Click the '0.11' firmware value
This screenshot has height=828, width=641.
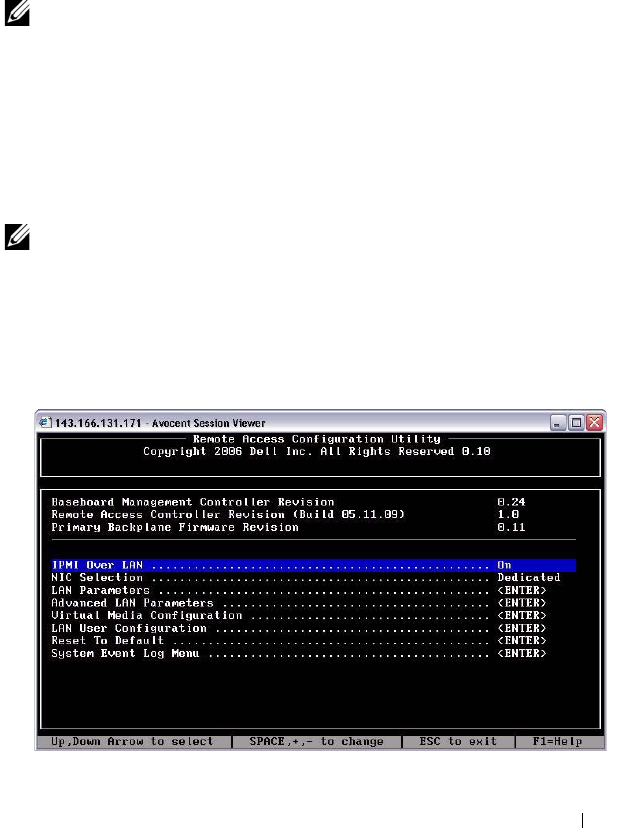511,528
